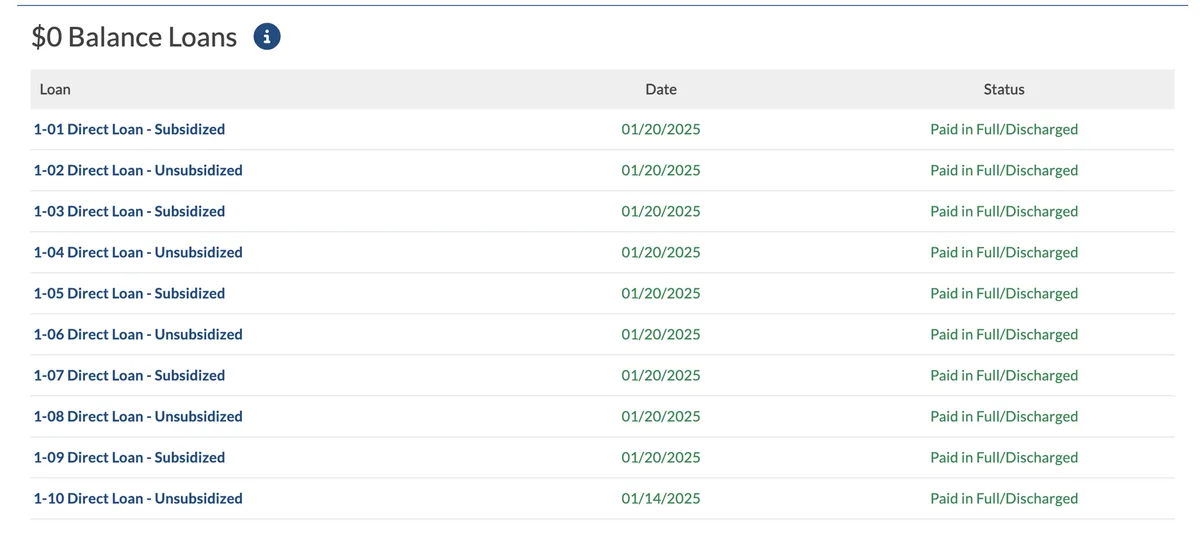Click Paid in Full/Discharged status for loan 1-02
Screen dimensions: 1200x542
tap(1004, 170)
